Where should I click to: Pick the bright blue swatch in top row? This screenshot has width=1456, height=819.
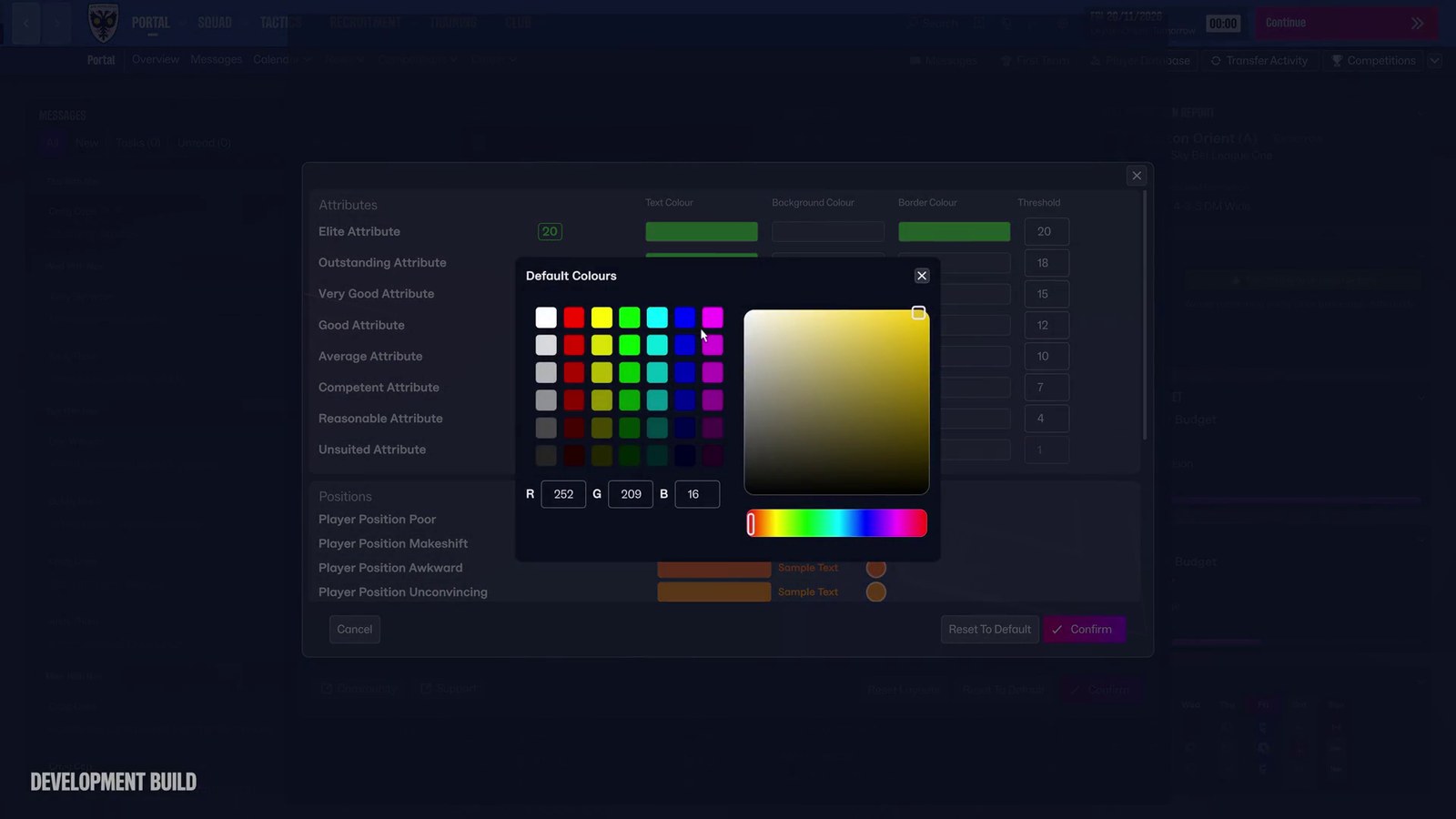coord(685,318)
